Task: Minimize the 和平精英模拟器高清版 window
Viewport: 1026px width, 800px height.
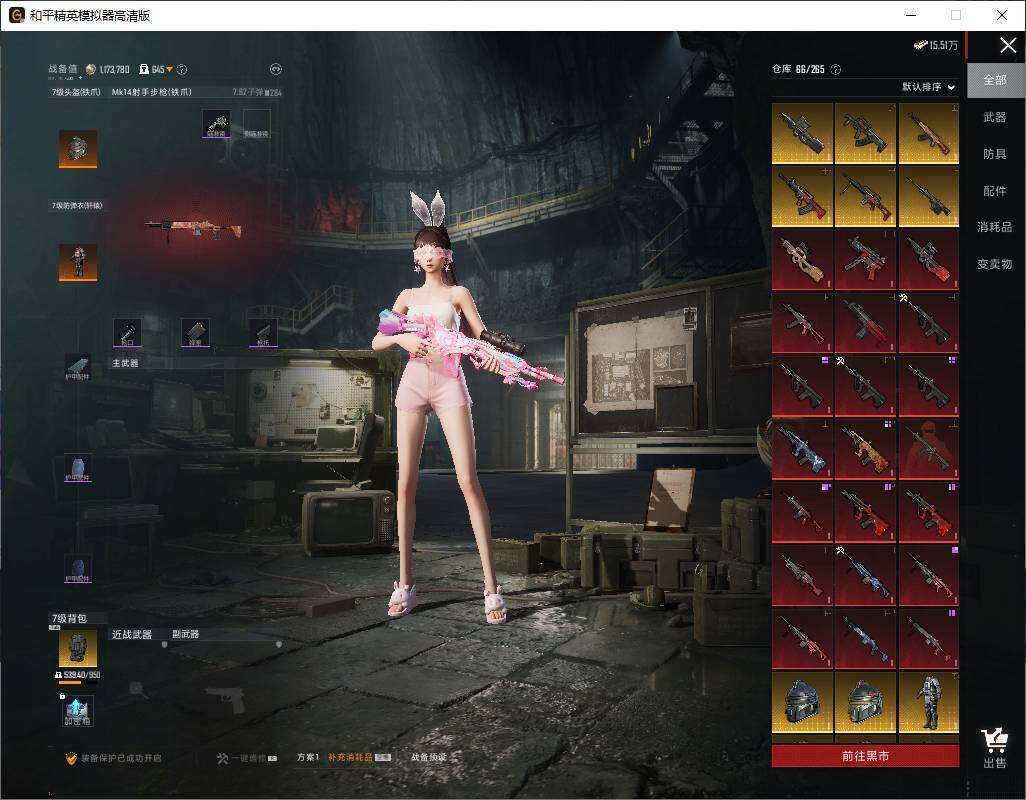Action: 911,15
